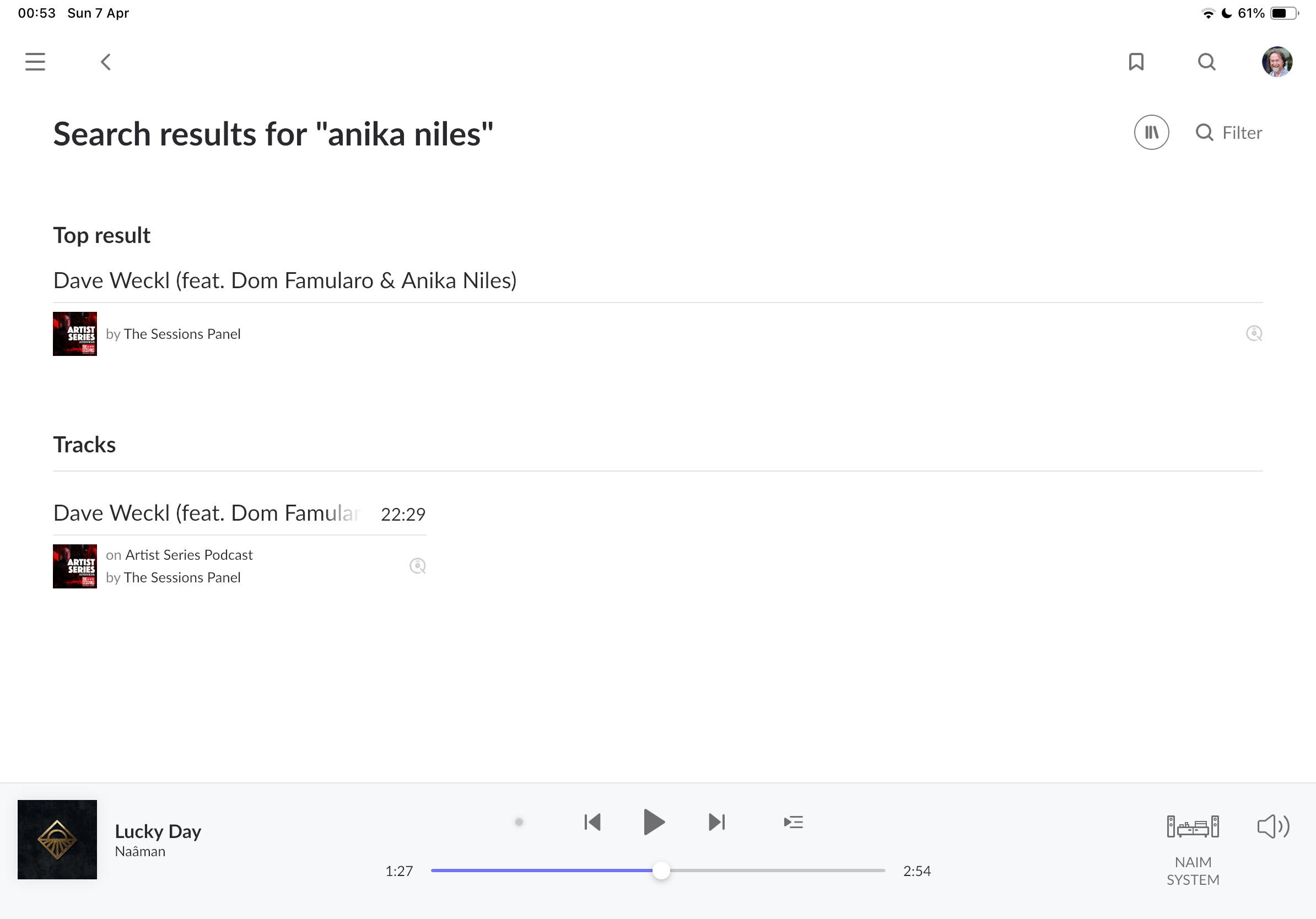Toggle the elapsed time 1:27 display
The width and height of the screenshot is (1316, 919).
coord(399,871)
